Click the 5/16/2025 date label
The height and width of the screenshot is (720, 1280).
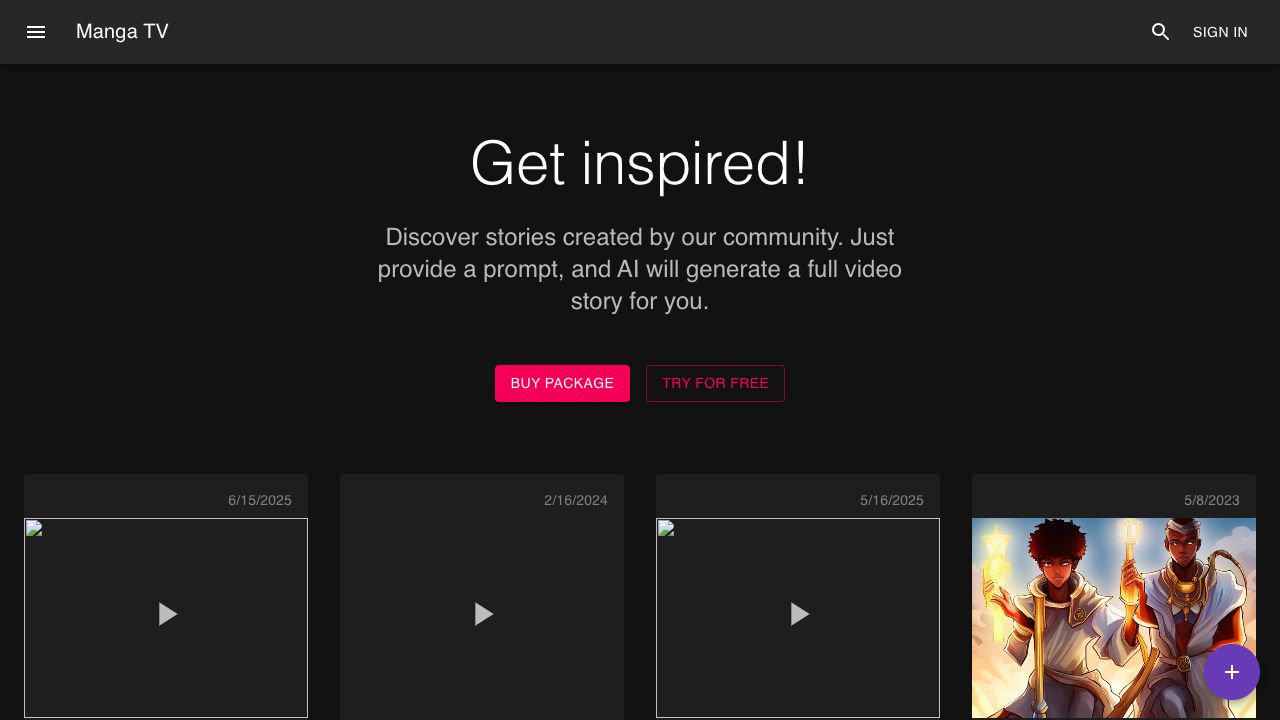pos(891,500)
